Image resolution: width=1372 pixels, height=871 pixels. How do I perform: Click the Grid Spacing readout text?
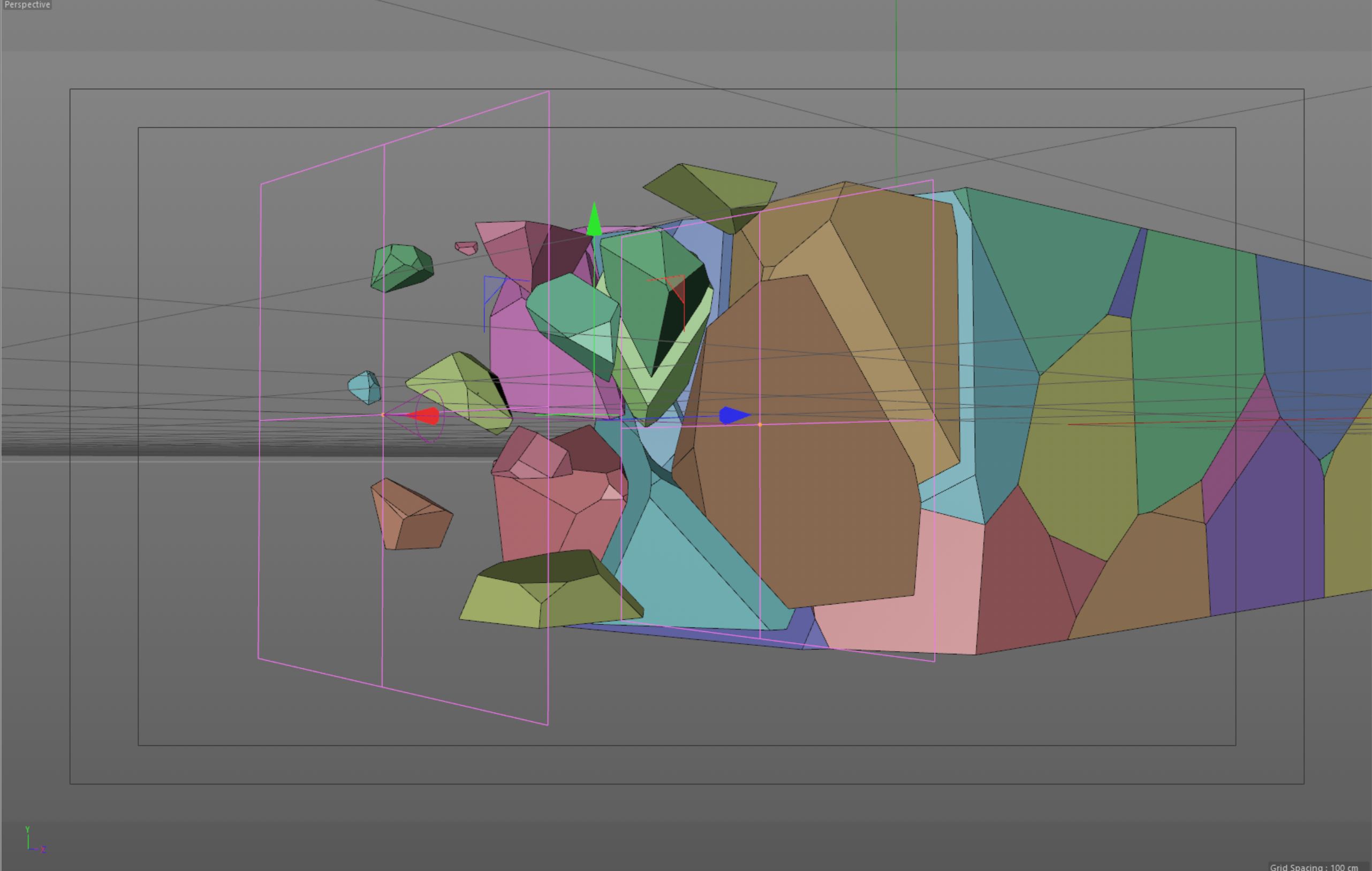1313,867
